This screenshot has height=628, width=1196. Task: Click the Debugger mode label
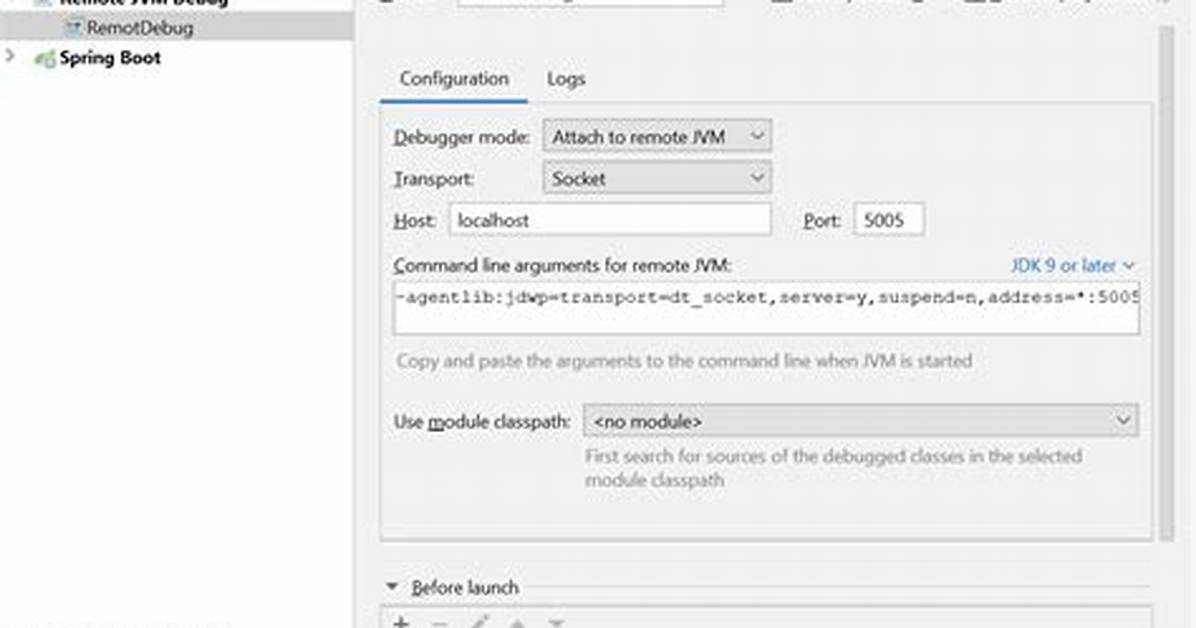pos(461,137)
